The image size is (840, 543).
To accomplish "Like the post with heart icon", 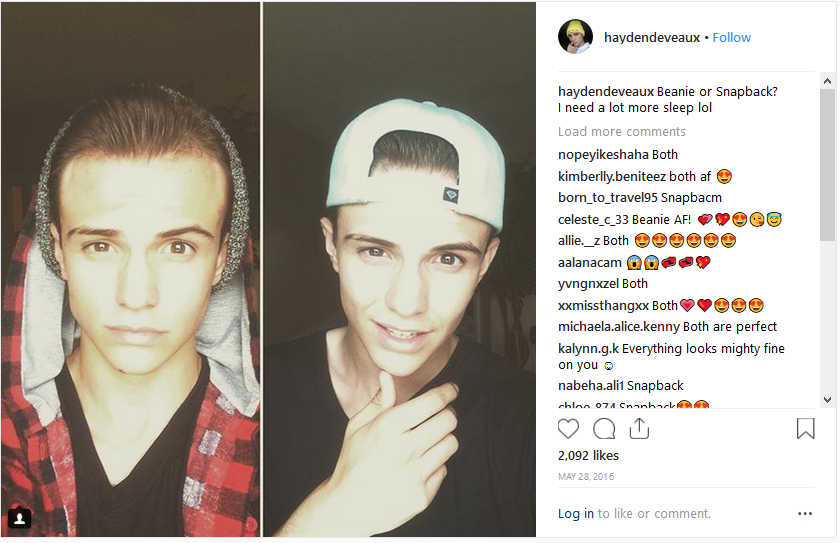I will (x=568, y=429).
